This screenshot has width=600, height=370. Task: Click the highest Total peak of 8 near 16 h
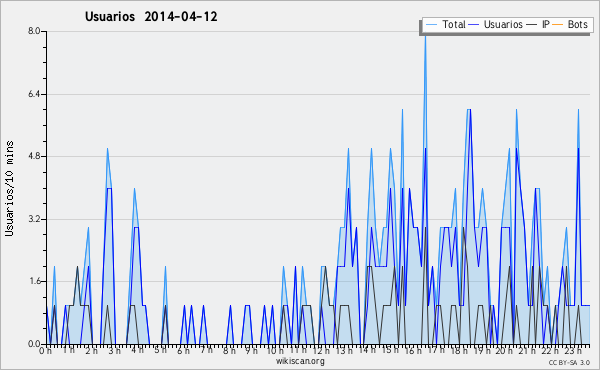425,36
